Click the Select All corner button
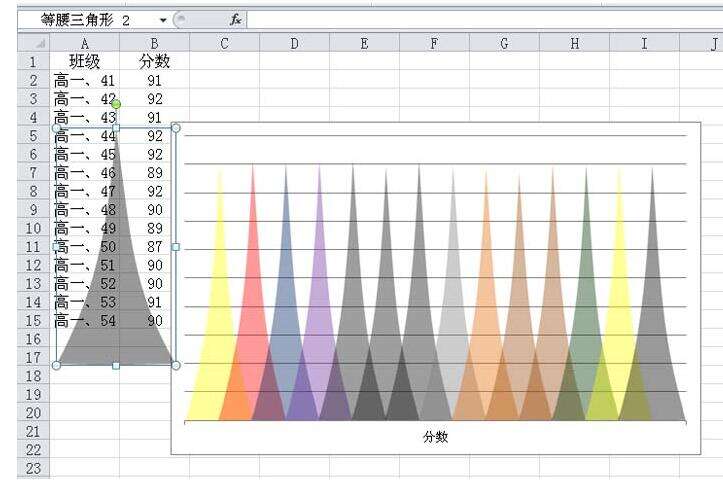 34,44
